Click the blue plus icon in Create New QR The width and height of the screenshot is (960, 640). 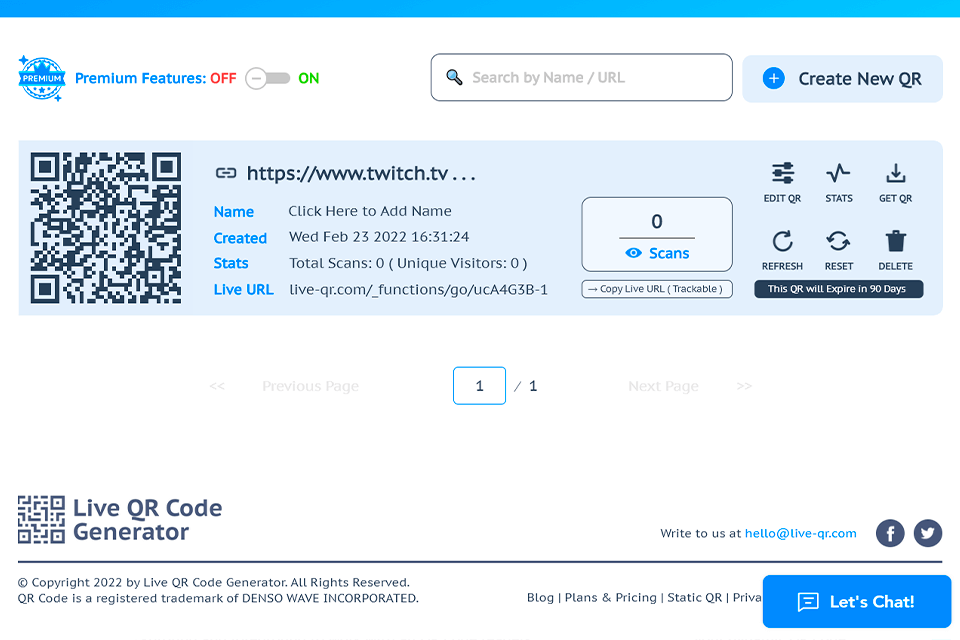[774, 78]
